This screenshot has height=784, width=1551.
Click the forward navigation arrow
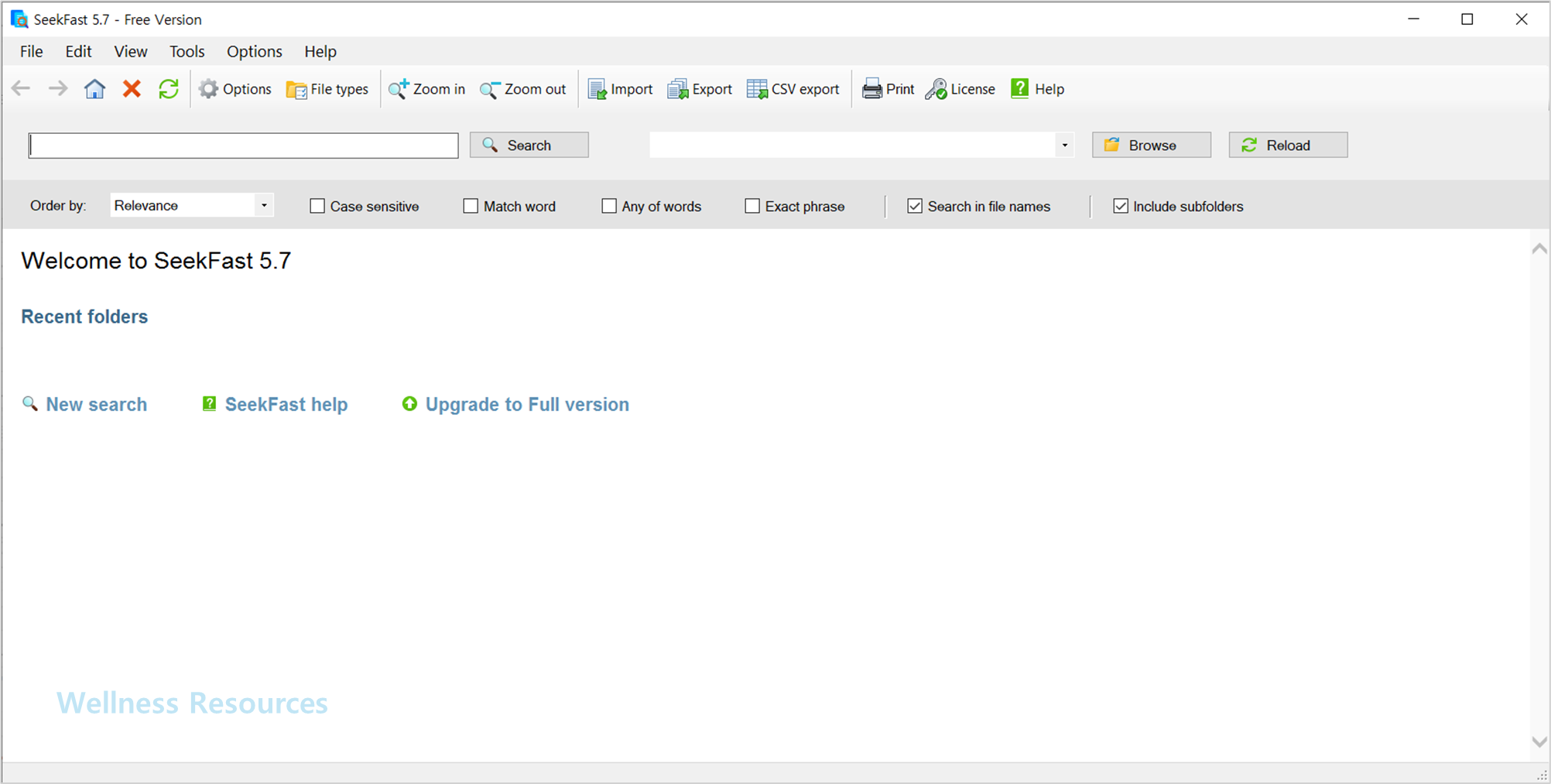click(58, 89)
